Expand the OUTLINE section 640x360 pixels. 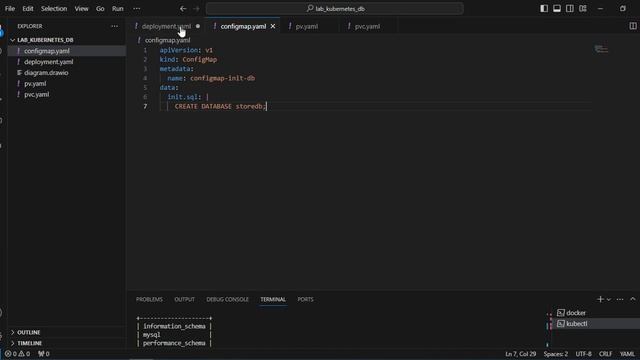(29, 333)
